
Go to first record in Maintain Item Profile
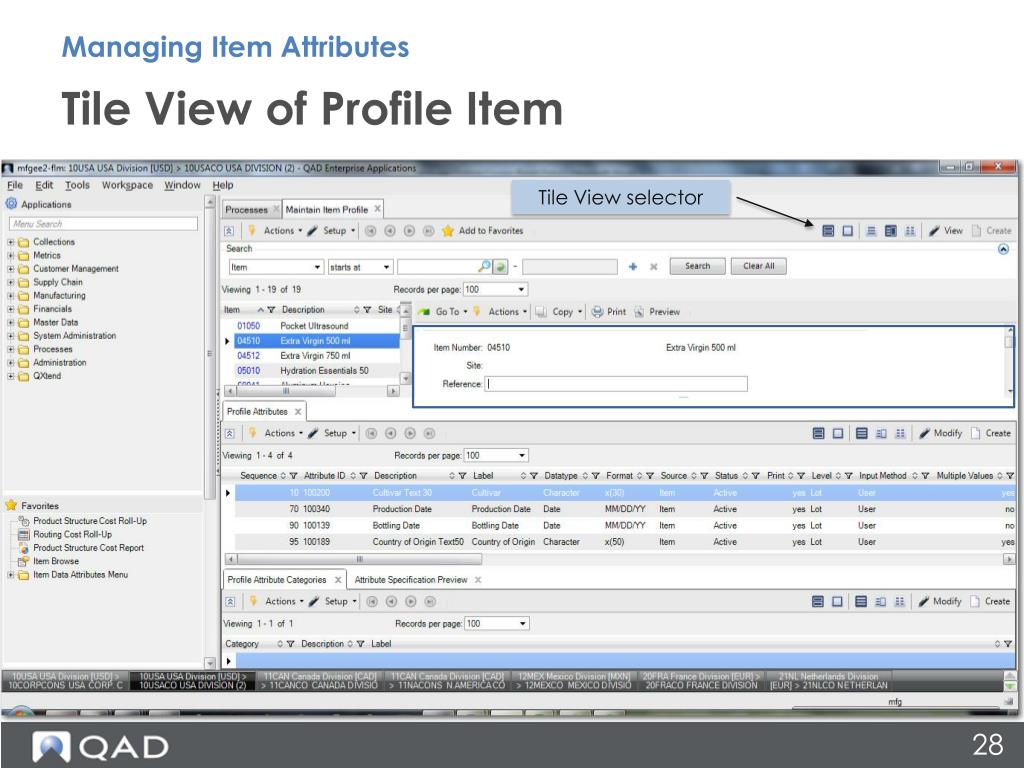(370, 231)
